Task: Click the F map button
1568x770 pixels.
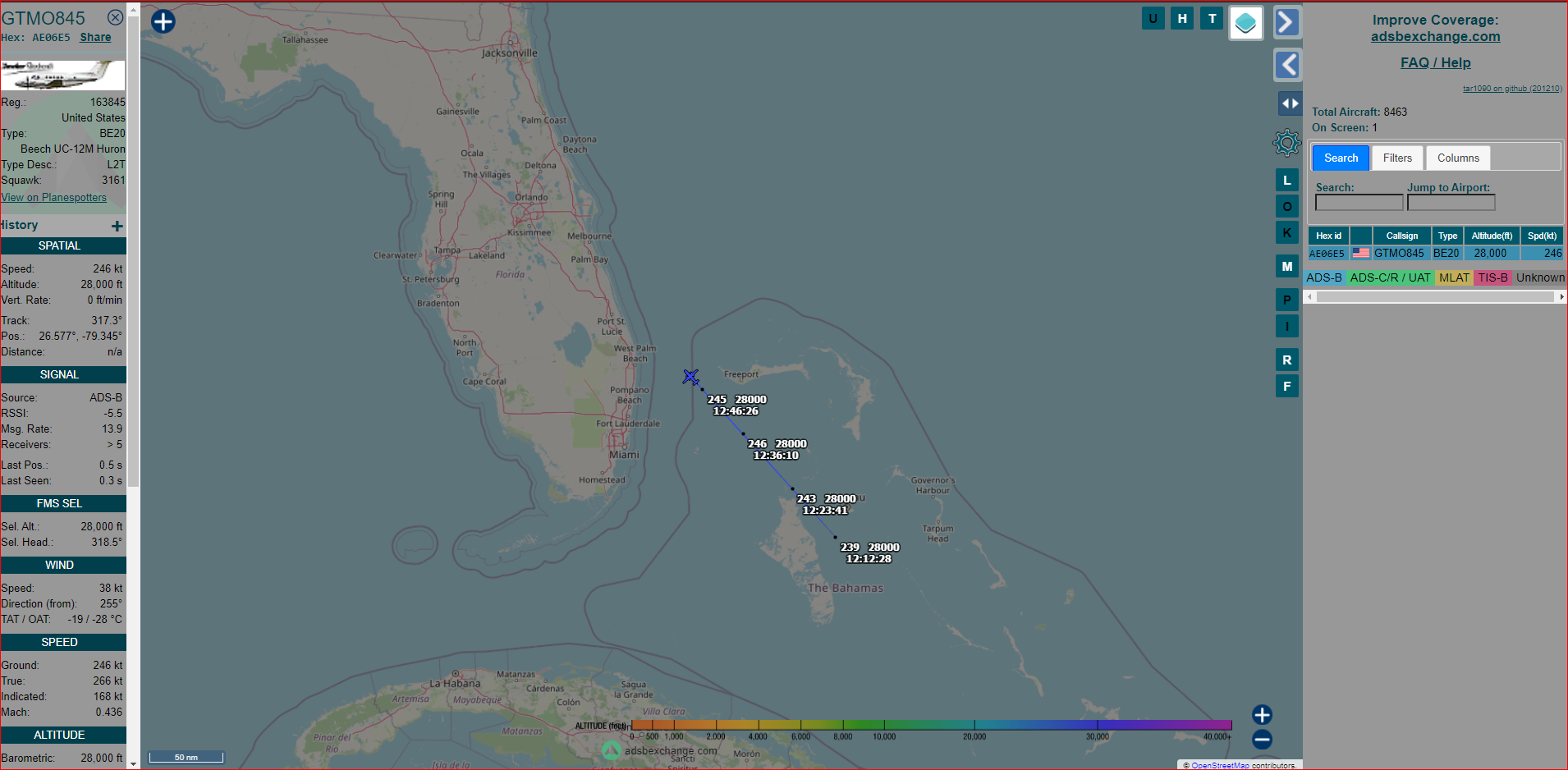Action: tap(1286, 386)
